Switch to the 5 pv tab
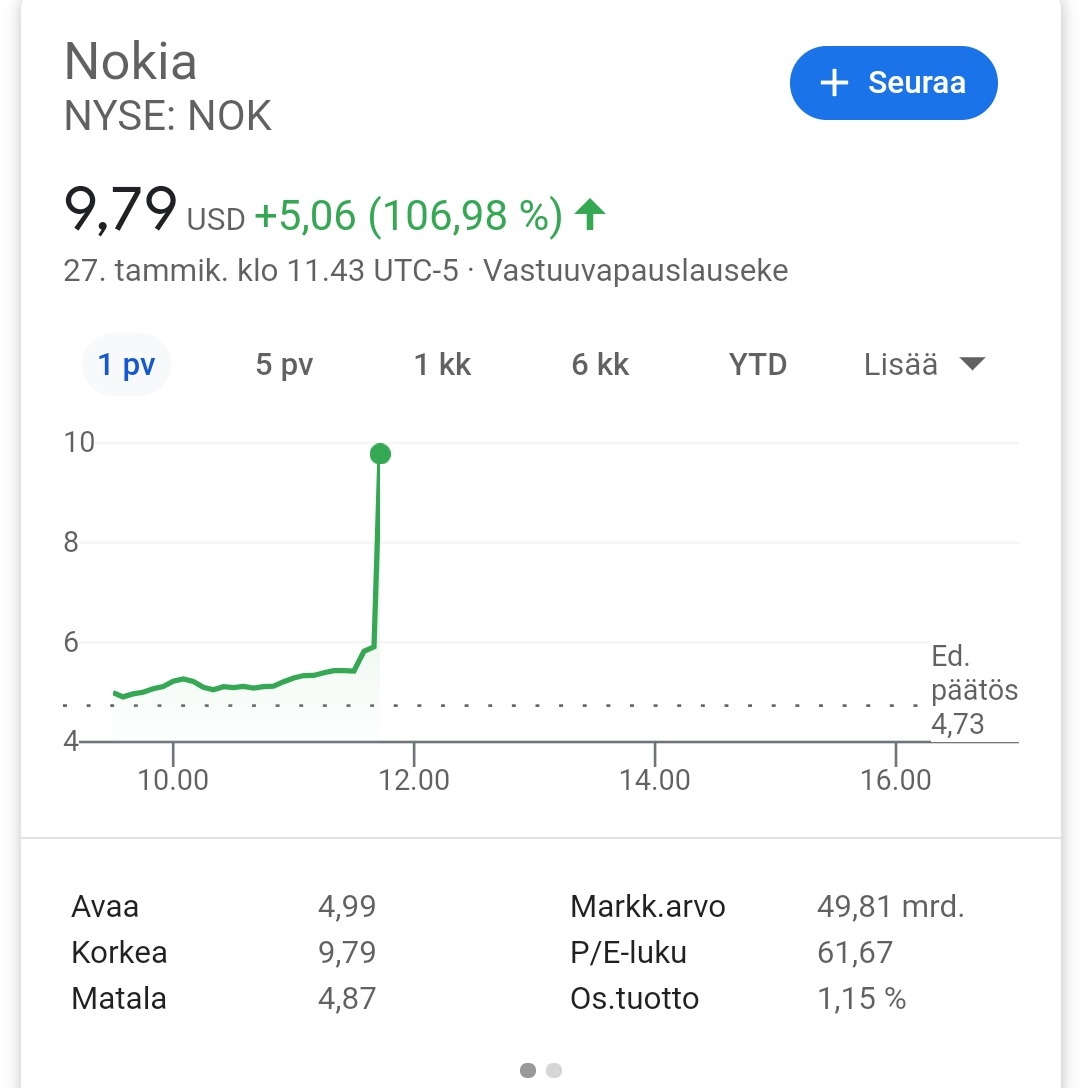The image size is (1080, 1088). pos(285,364)
